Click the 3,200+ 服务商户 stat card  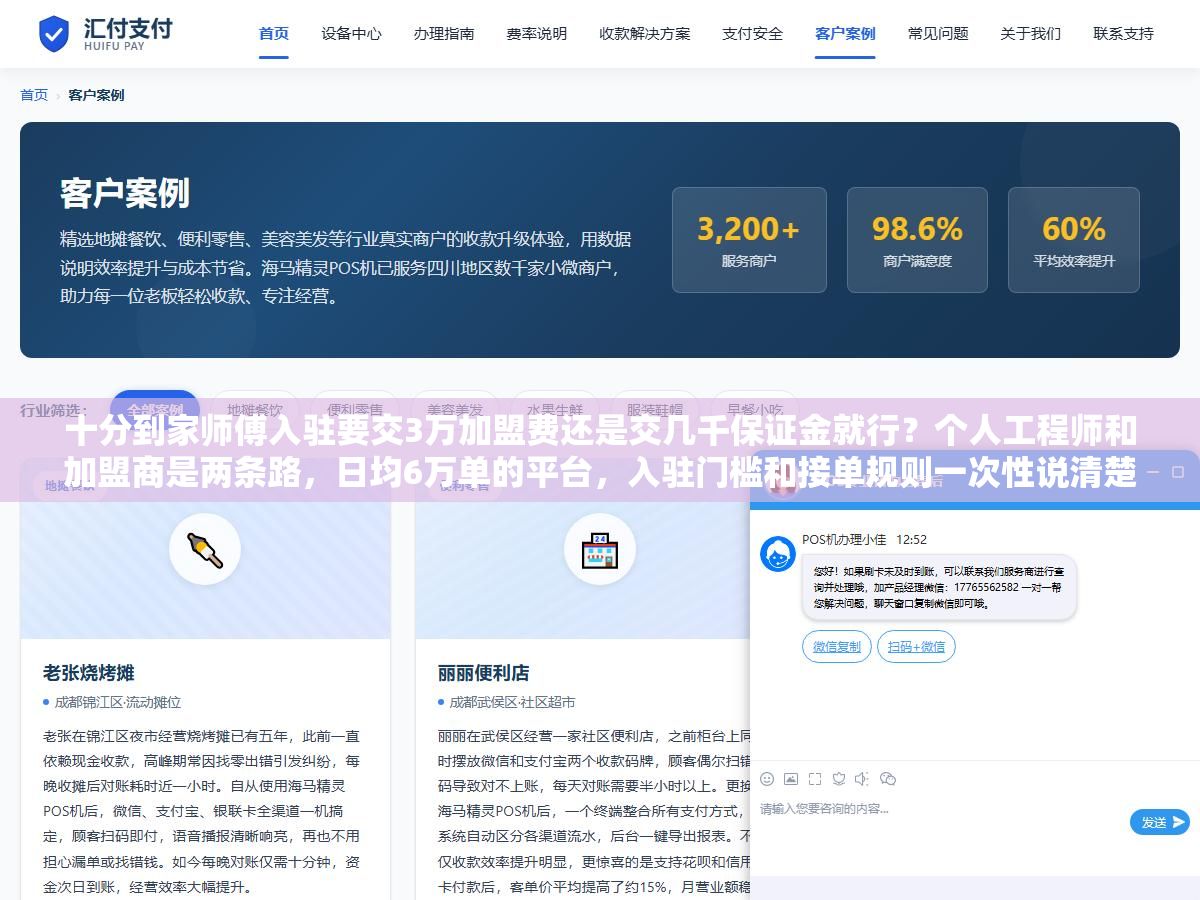749,240
